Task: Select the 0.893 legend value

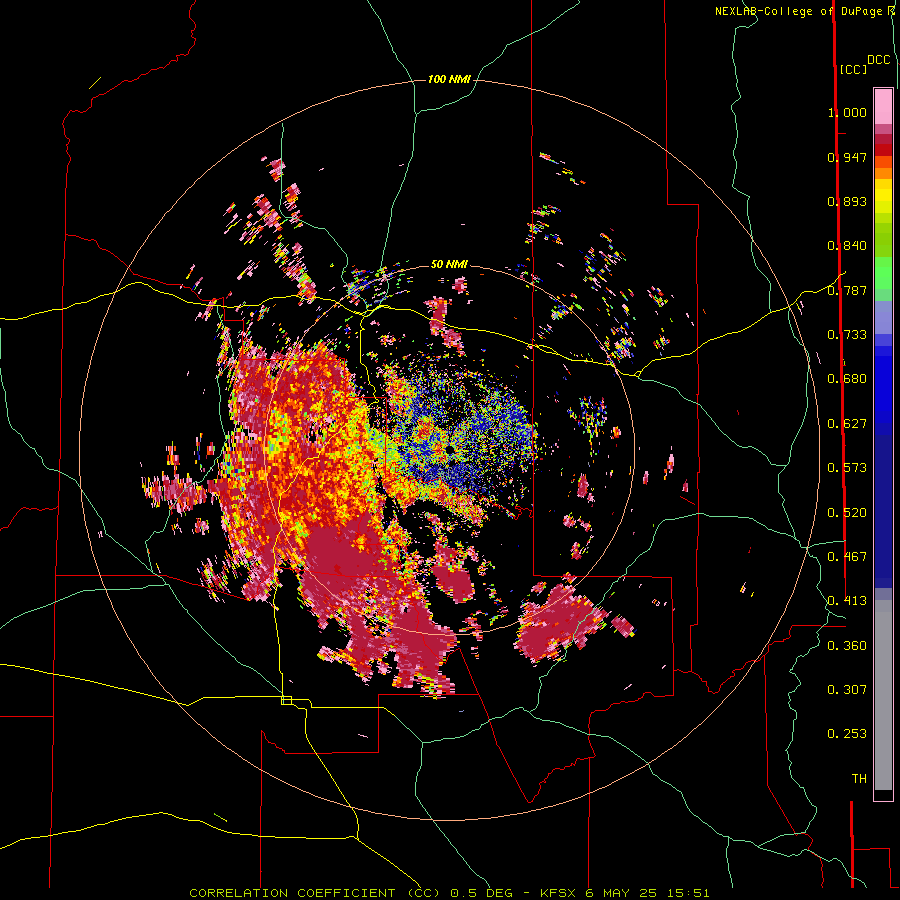Action: [x=847, y=201]
